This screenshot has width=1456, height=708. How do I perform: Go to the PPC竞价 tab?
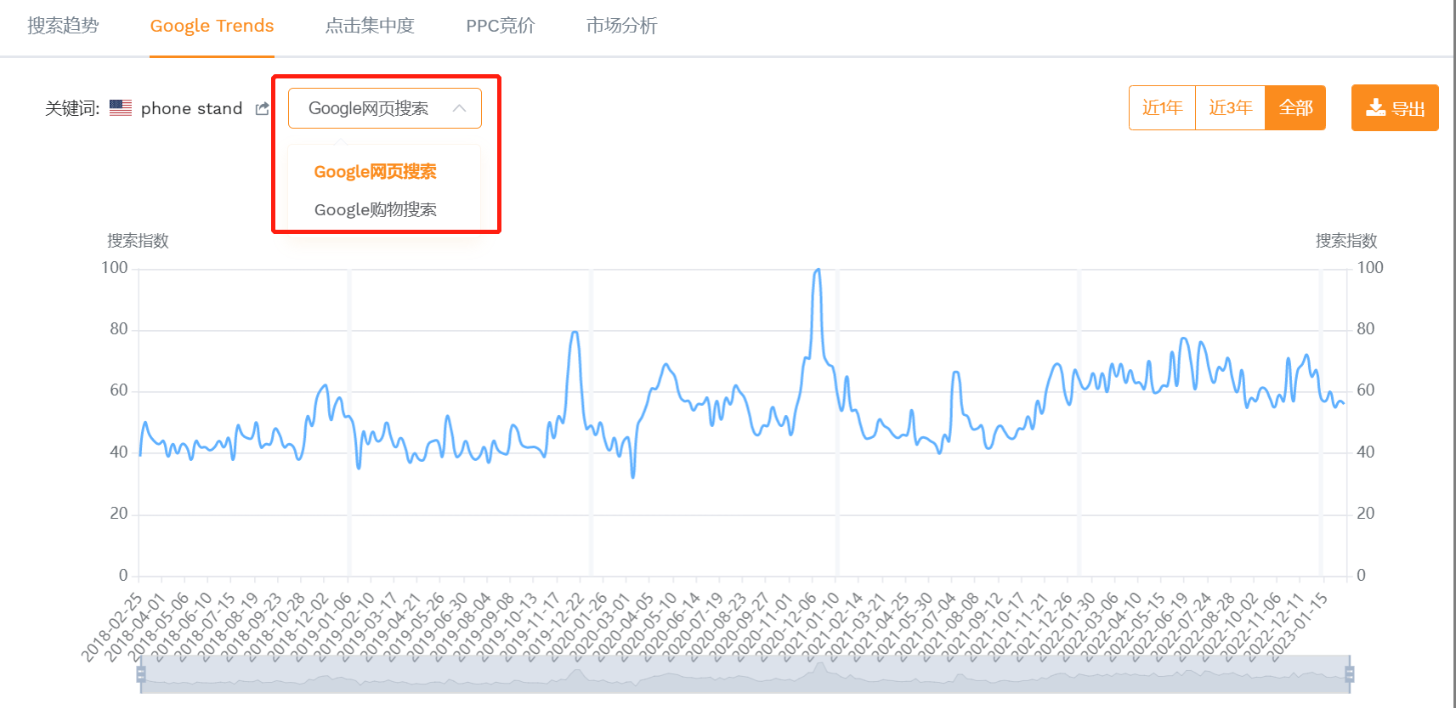[x=500, y=26]
